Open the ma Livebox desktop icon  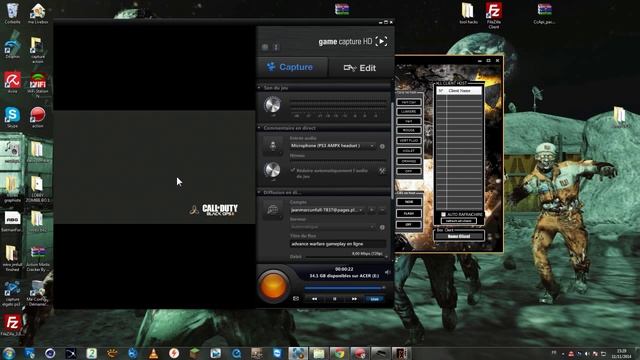[38, 13]
